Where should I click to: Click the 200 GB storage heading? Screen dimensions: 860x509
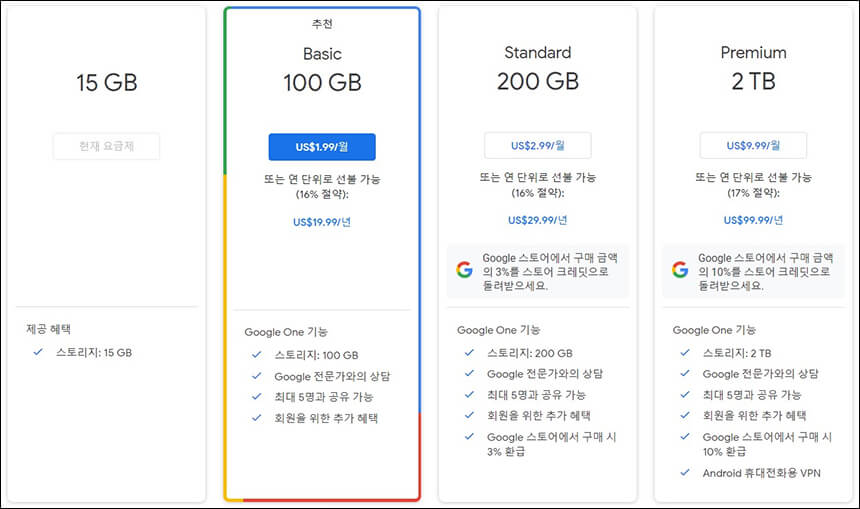pos(538,81)
